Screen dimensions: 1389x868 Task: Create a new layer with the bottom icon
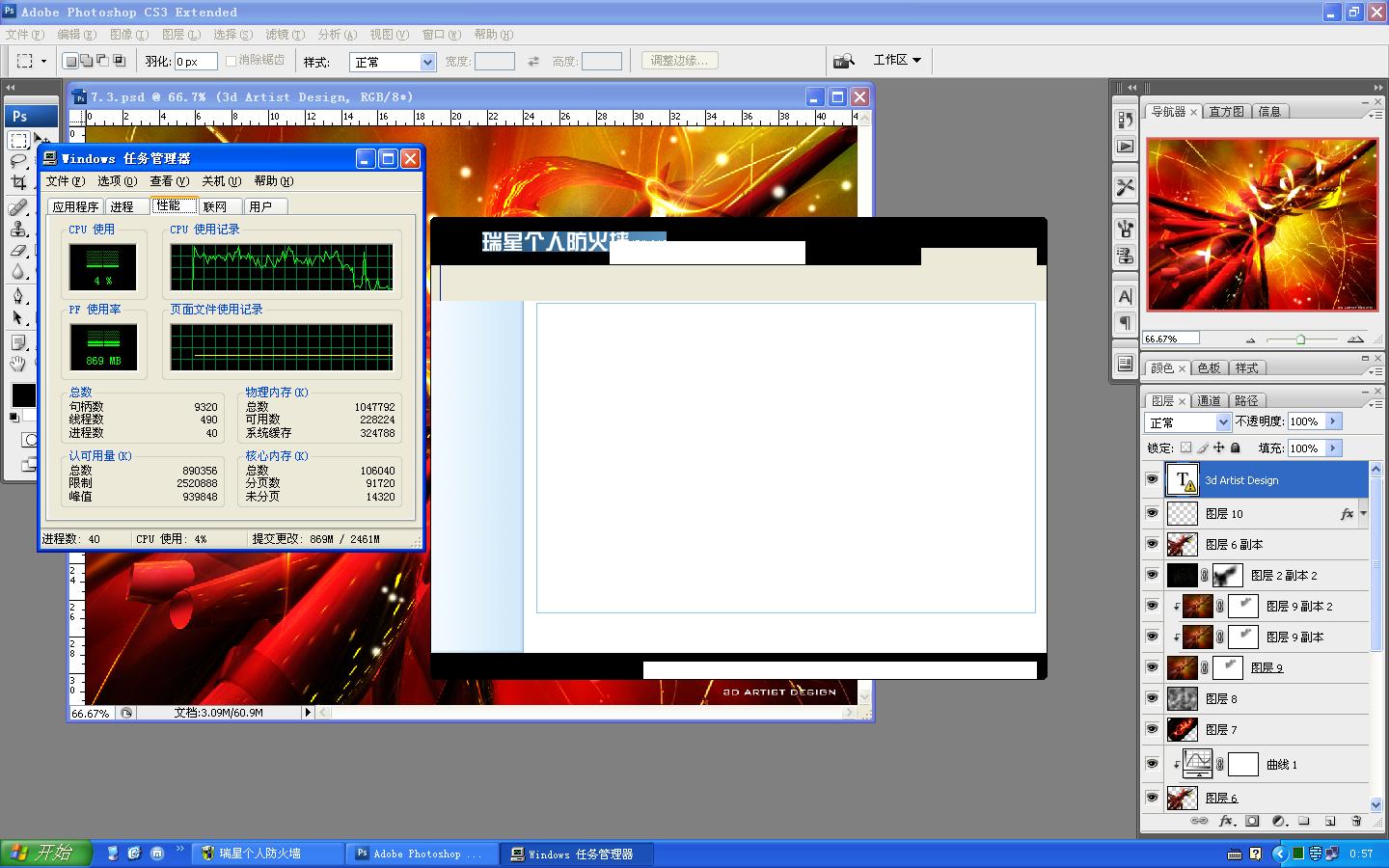pyautogui.click(x=1330, y=821)
